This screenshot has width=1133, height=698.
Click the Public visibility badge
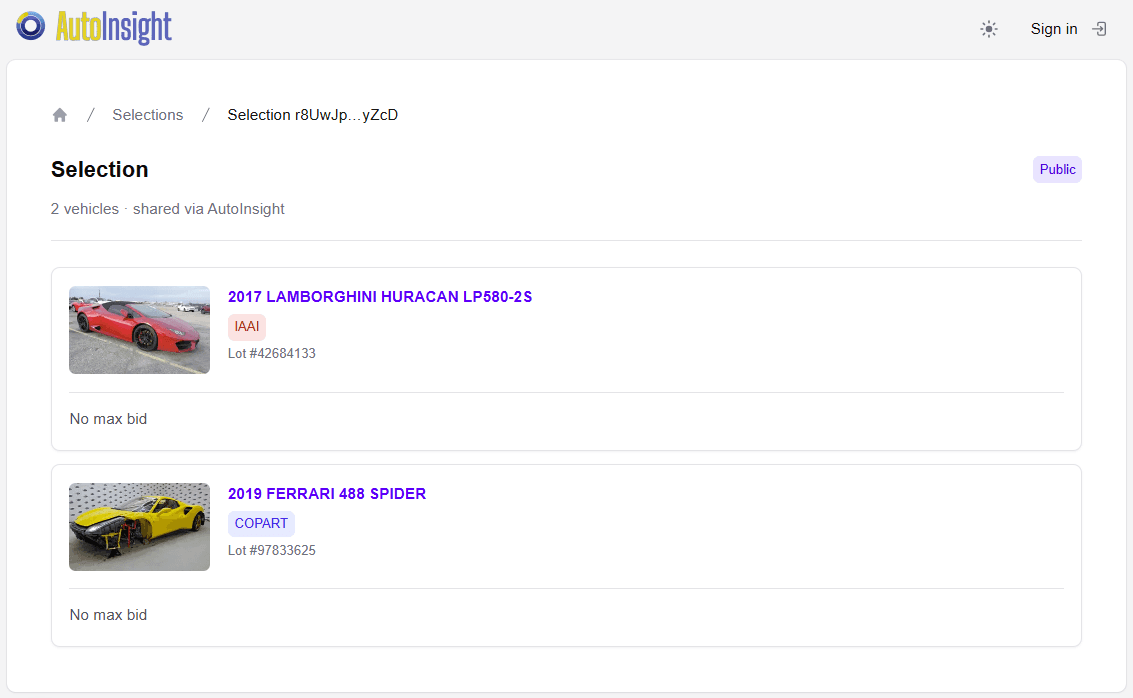point(1057,170)
